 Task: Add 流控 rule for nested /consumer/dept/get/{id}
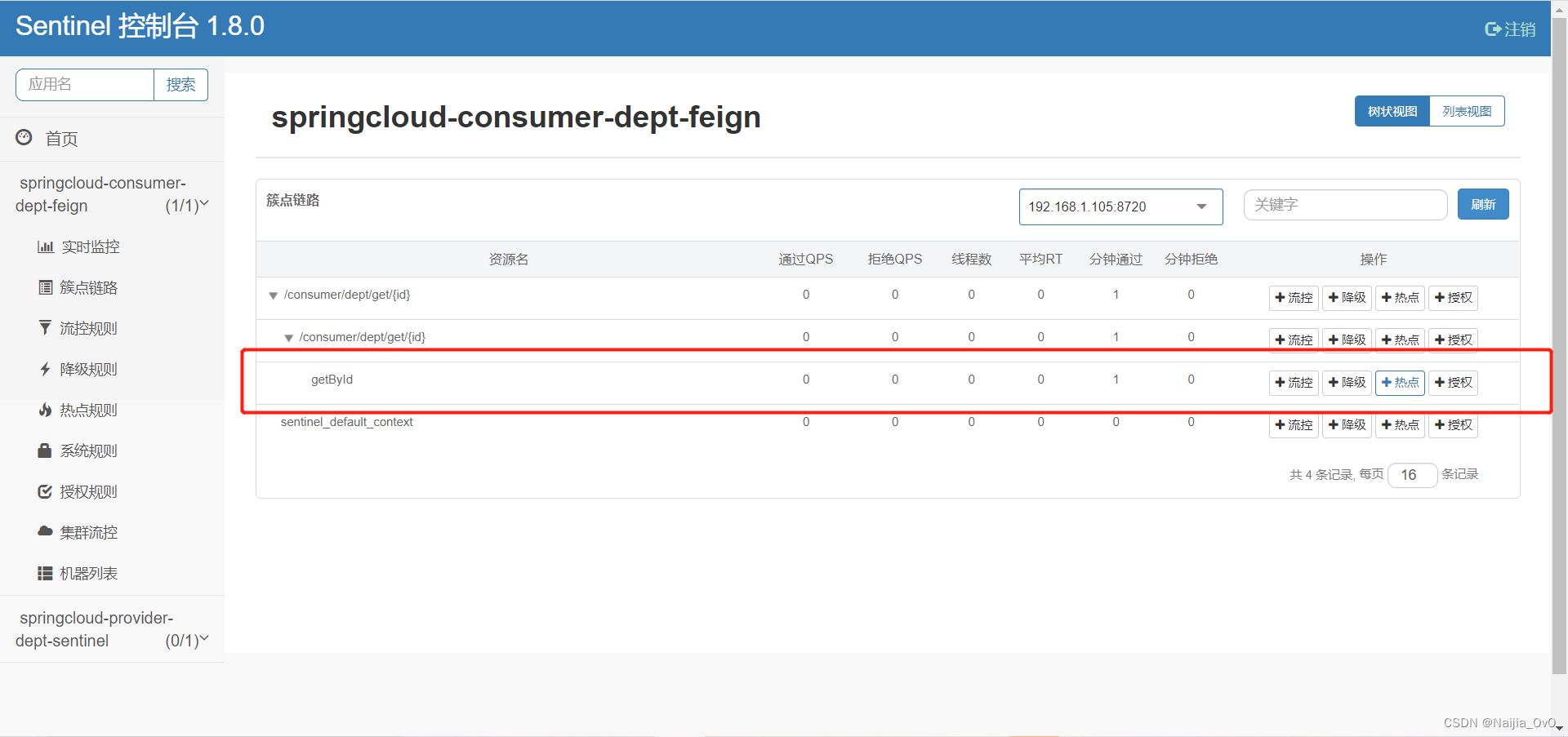coord(1294,340)
